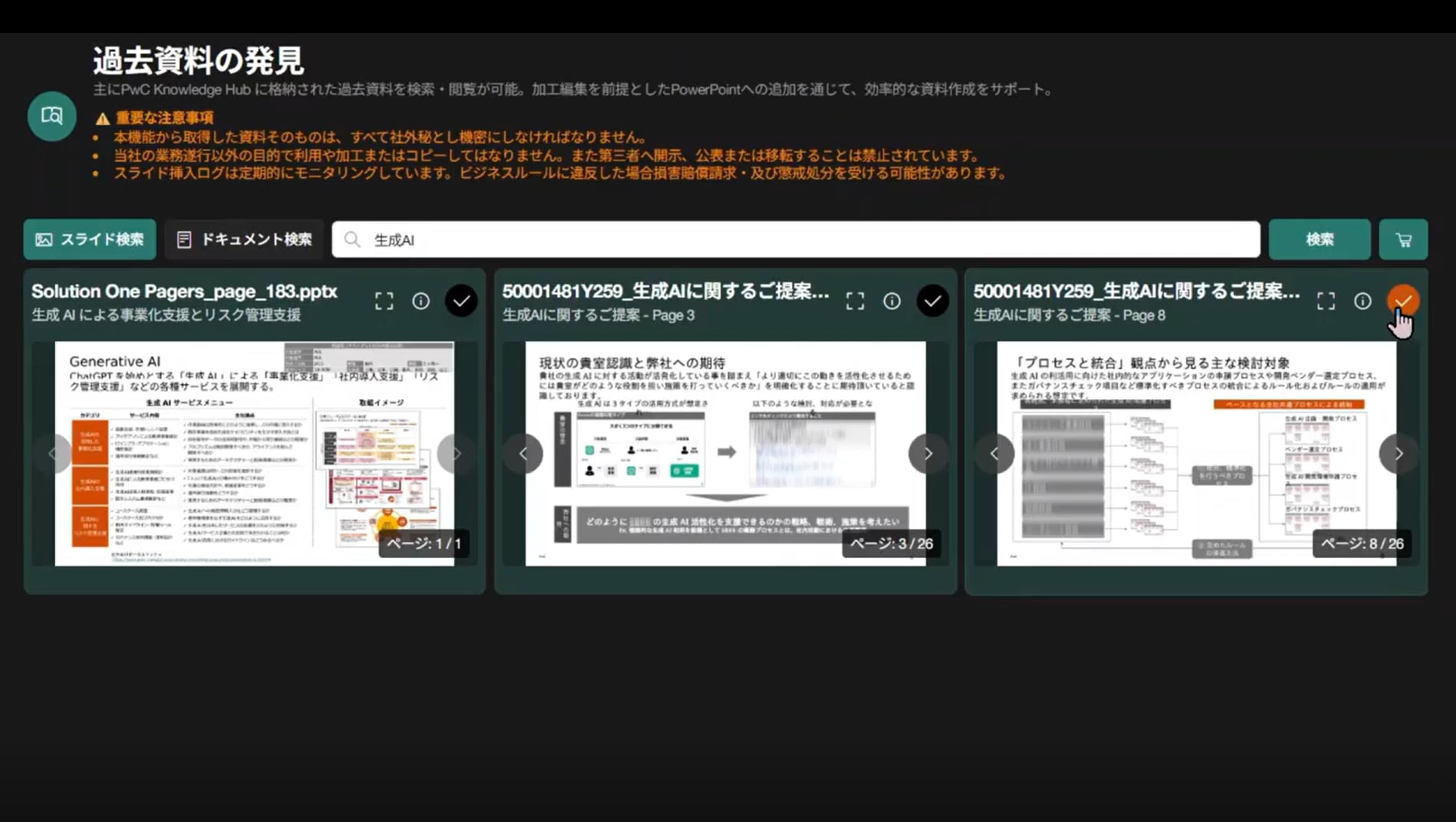Switch to the ドキュメント検索 tab
Screen dimensions: 1456x822
pyautogui.click(x=244, y=239)
